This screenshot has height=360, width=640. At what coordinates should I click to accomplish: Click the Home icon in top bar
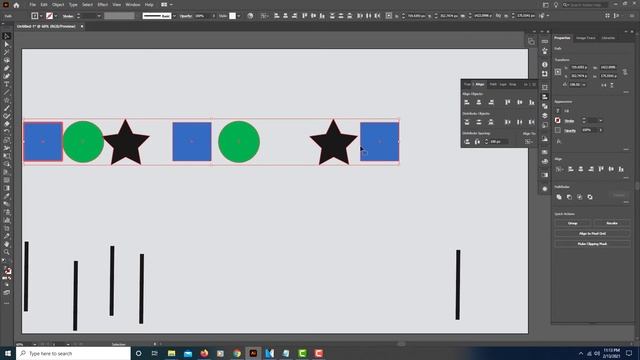16,5
